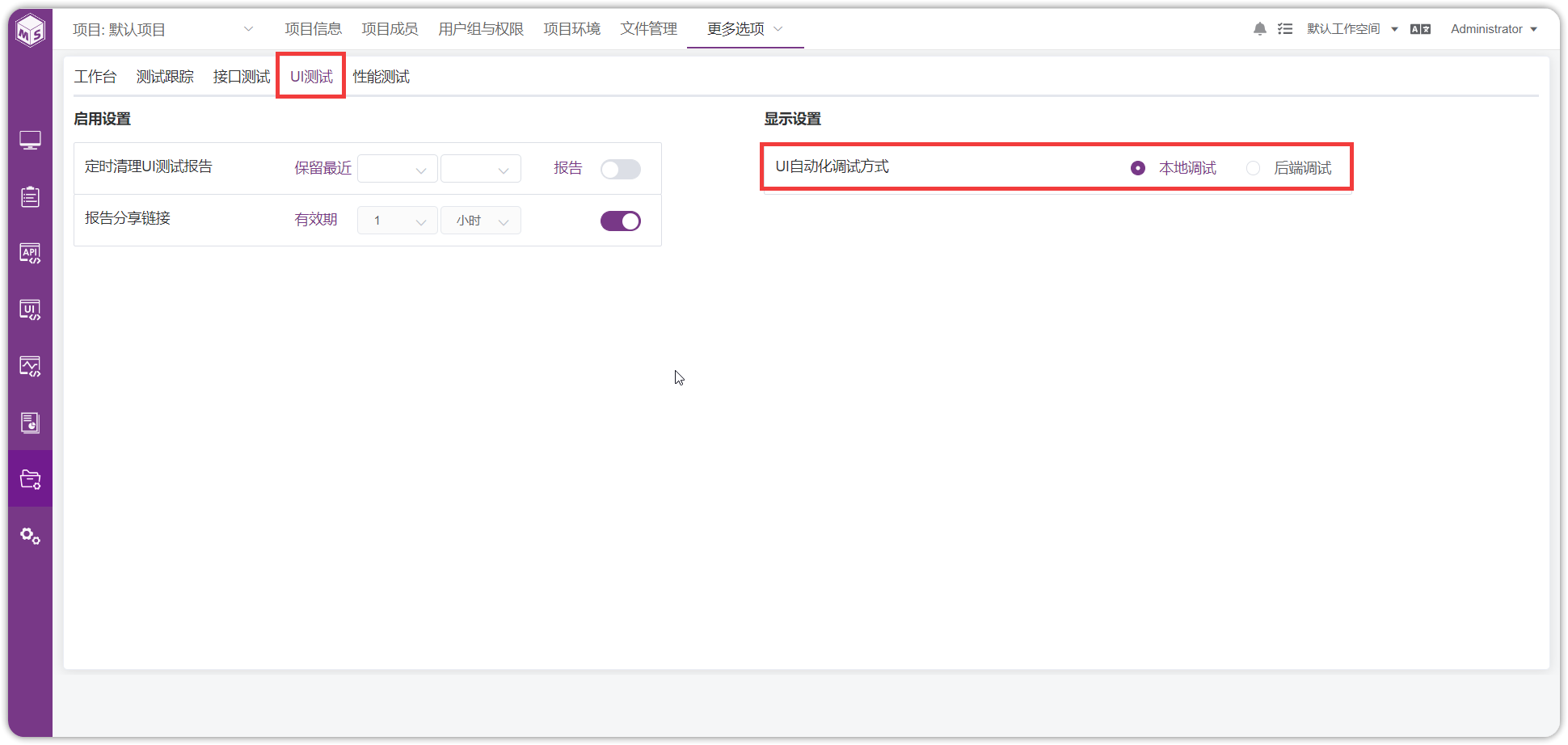The image size is (1568, 745).
Task: Open the report statistics sidebar icon
Action: click(x=31, y=423)
